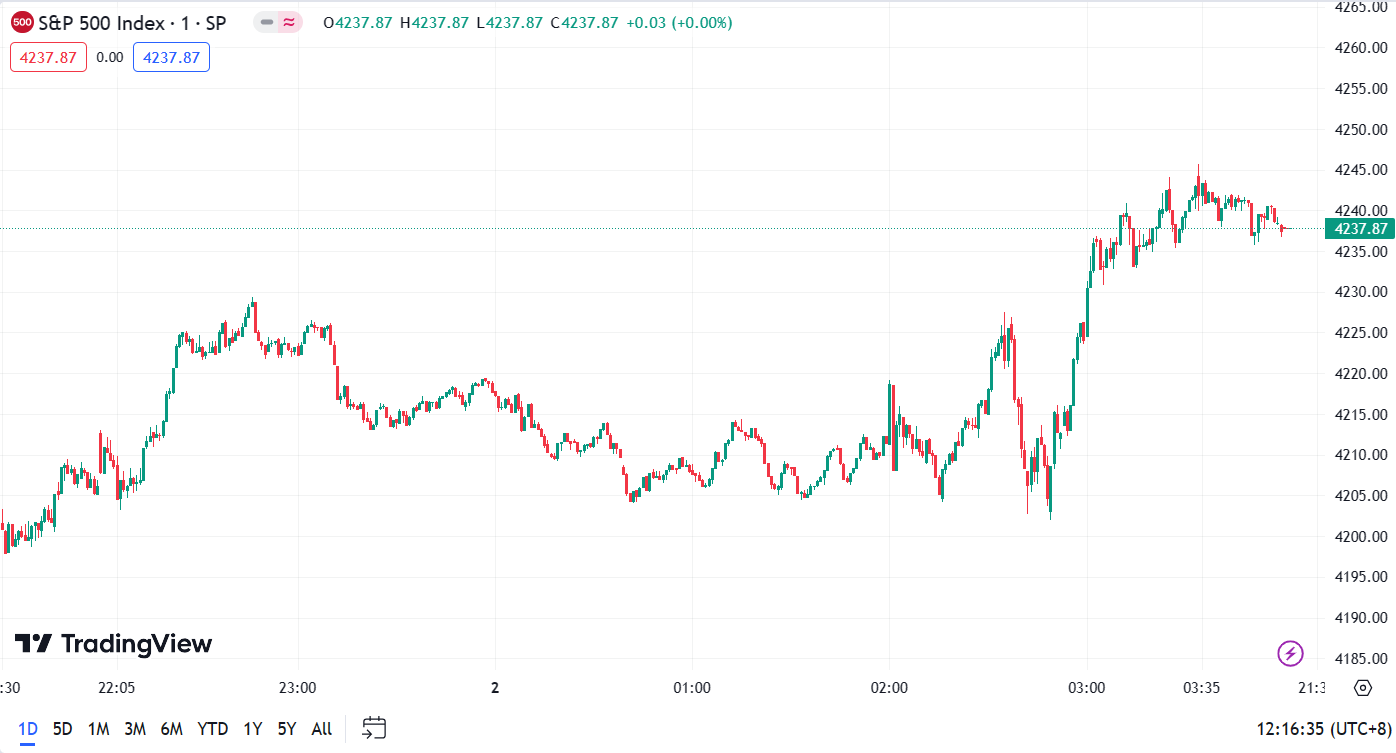Choose the 6M time range

[171, 729]
